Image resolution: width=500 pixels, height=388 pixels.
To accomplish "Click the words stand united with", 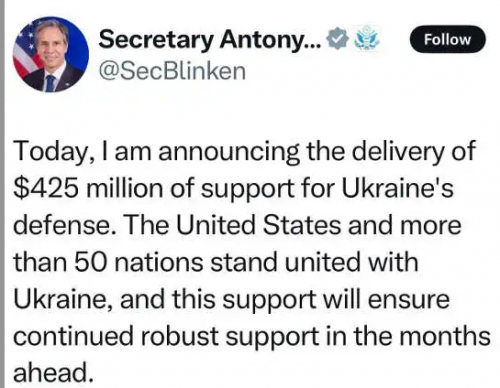I will click(314, 262).
